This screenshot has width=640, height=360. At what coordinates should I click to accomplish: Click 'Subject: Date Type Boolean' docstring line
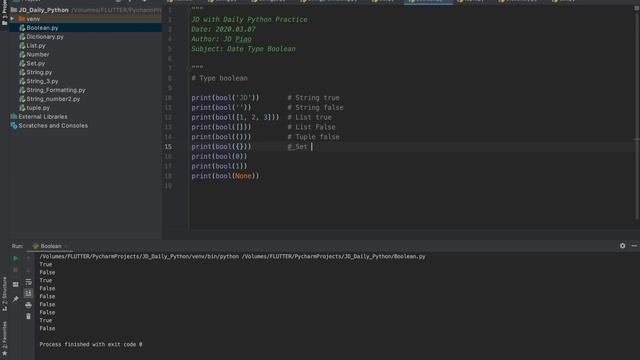(243, 49)
